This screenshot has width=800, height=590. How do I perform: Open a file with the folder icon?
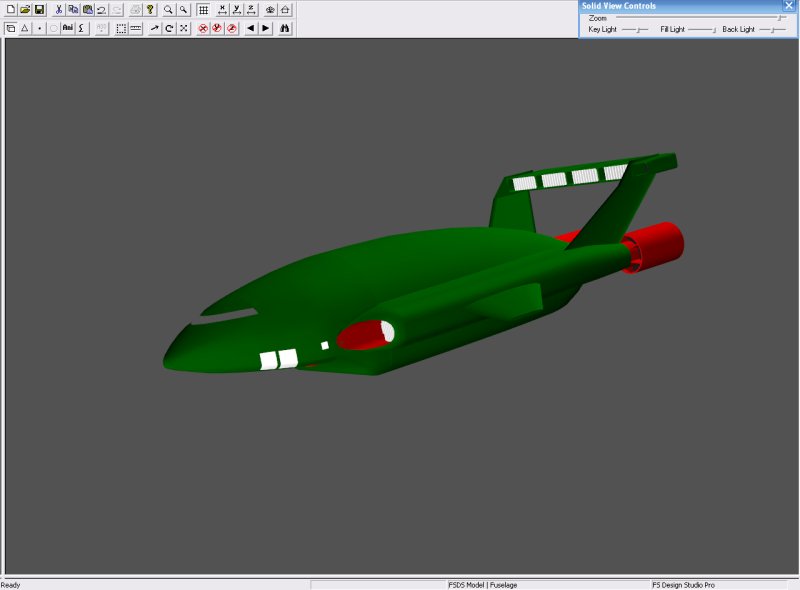click(x=24, y=9)
